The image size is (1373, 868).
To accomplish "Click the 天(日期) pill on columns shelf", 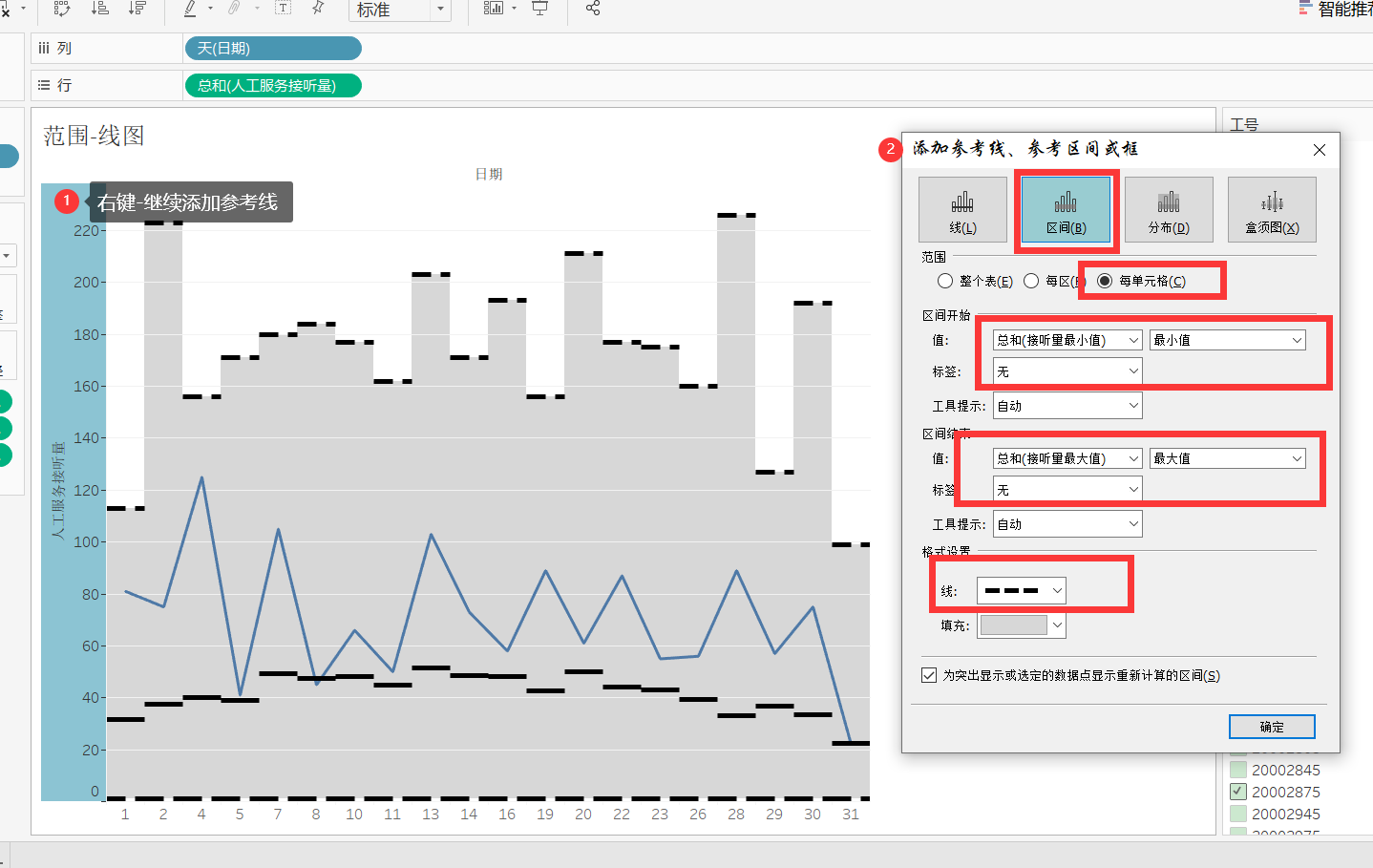I will 273,48.
